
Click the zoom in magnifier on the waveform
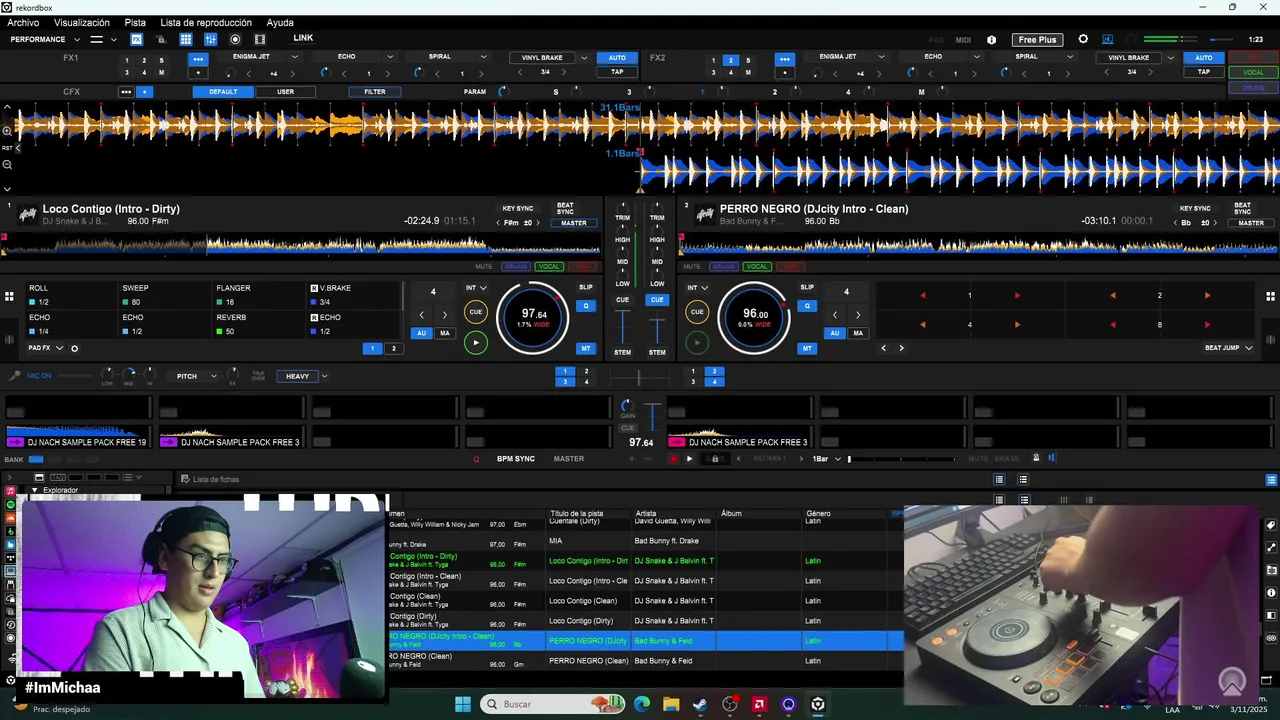click(7, 130)
